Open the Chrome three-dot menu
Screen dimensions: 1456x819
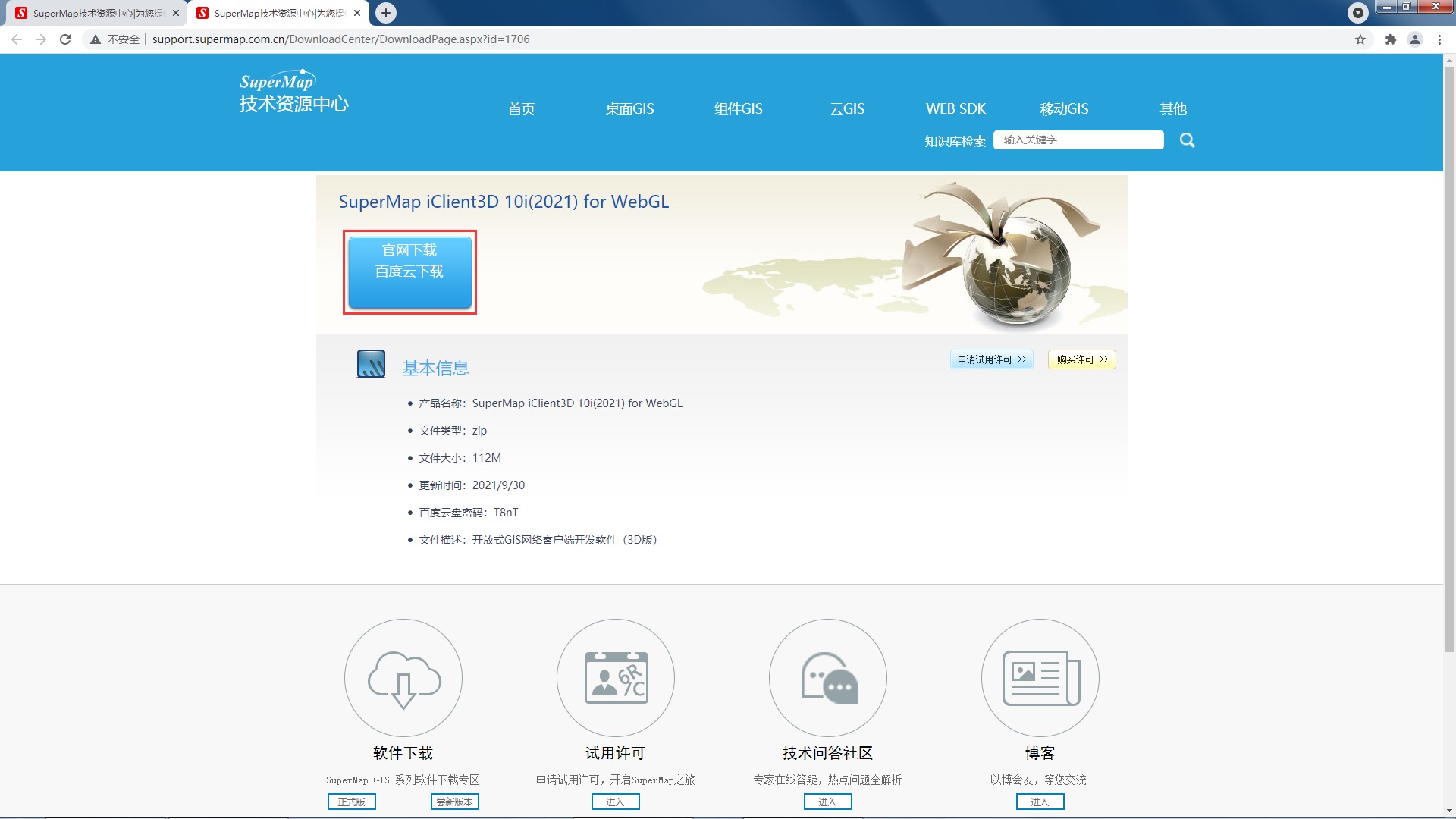point(1439,39)
